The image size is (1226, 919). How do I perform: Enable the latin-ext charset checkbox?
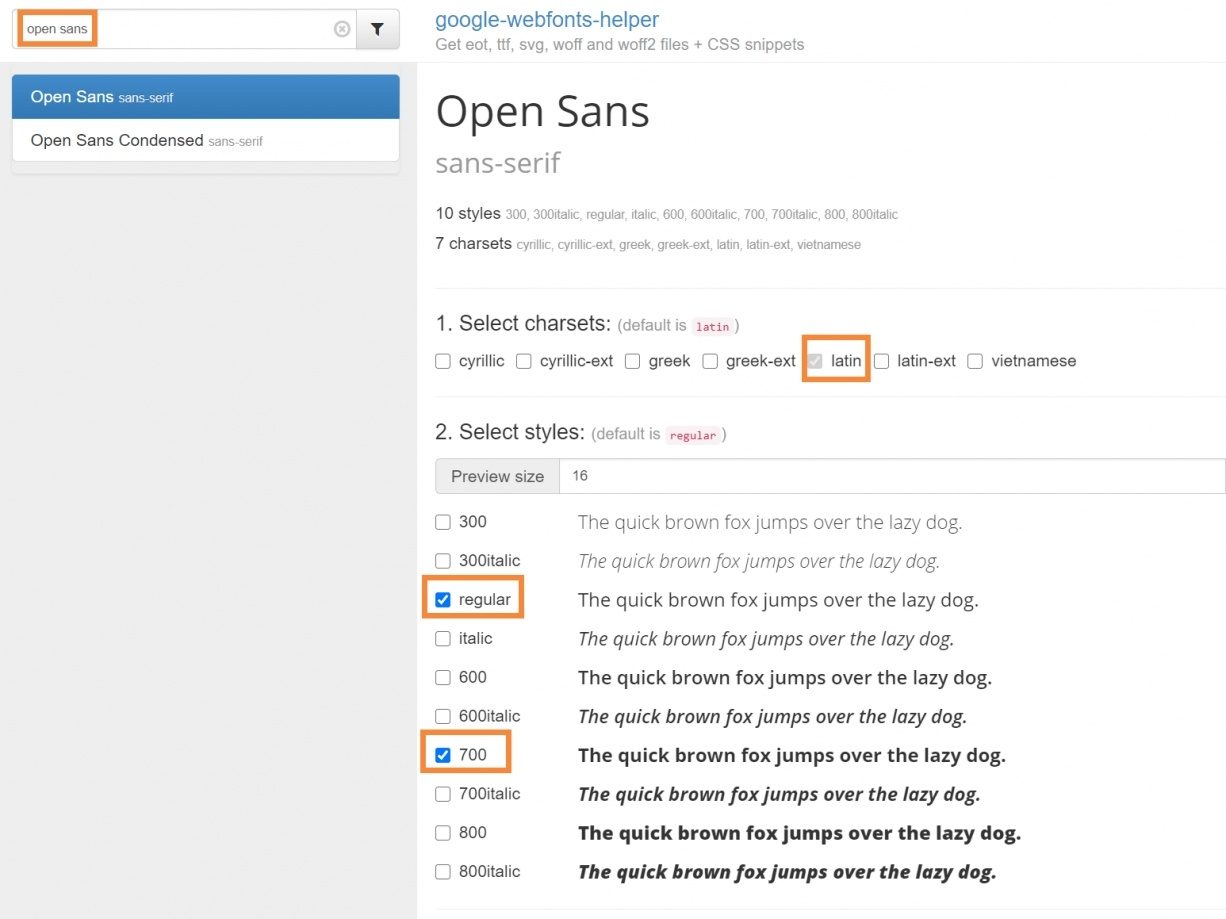pyautogui.click(x=881, y=361)
